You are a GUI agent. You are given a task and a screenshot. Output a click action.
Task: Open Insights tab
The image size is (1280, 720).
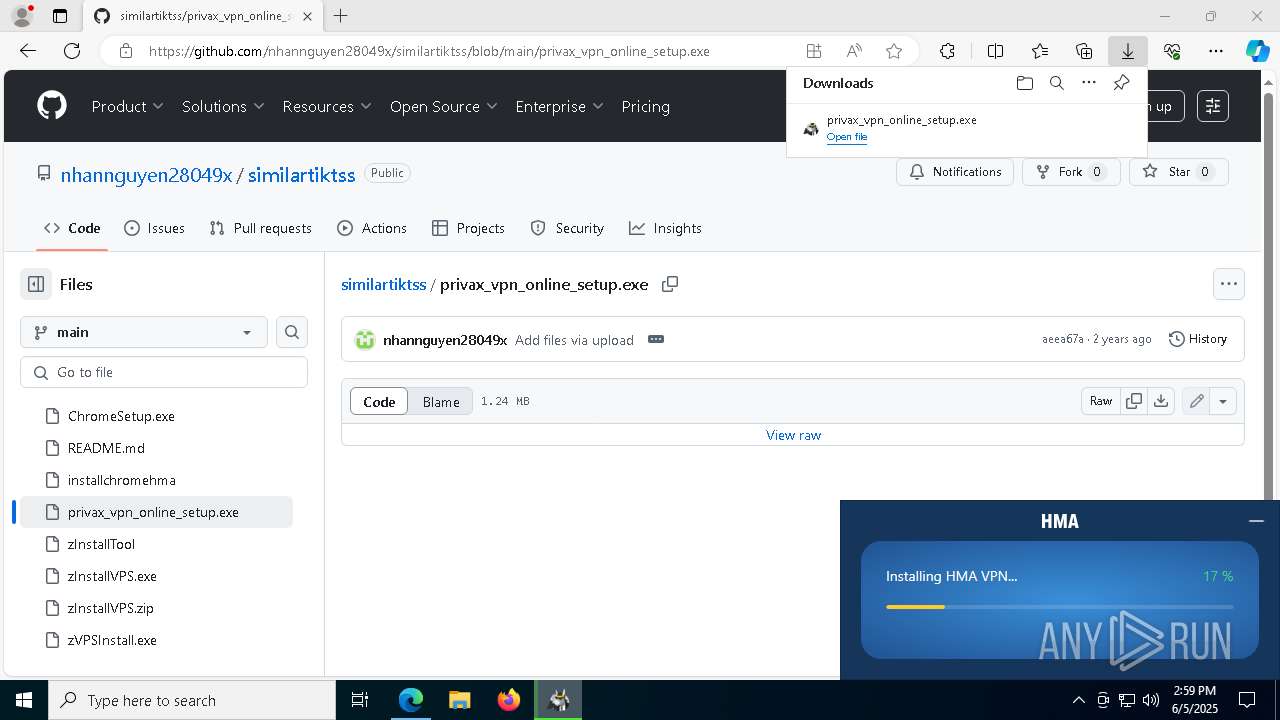pyautogui.click(x=665, y=228)
